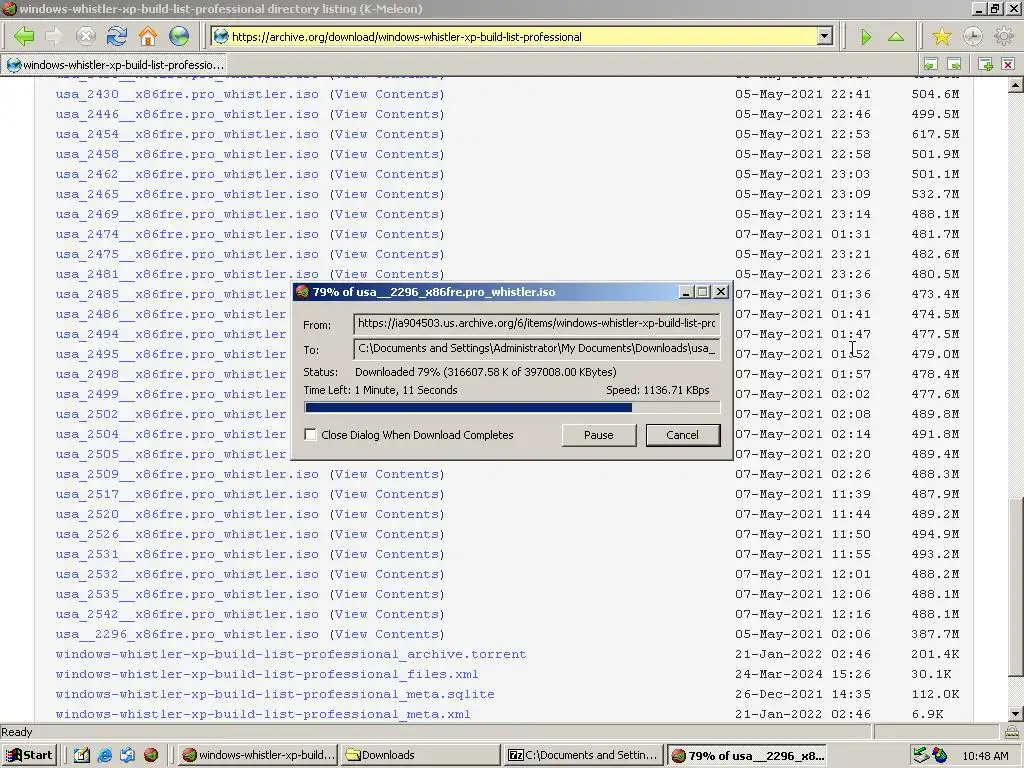The image size is (1024, 768).
Task: Open History with the clock icon
Action: click(972, 36)
